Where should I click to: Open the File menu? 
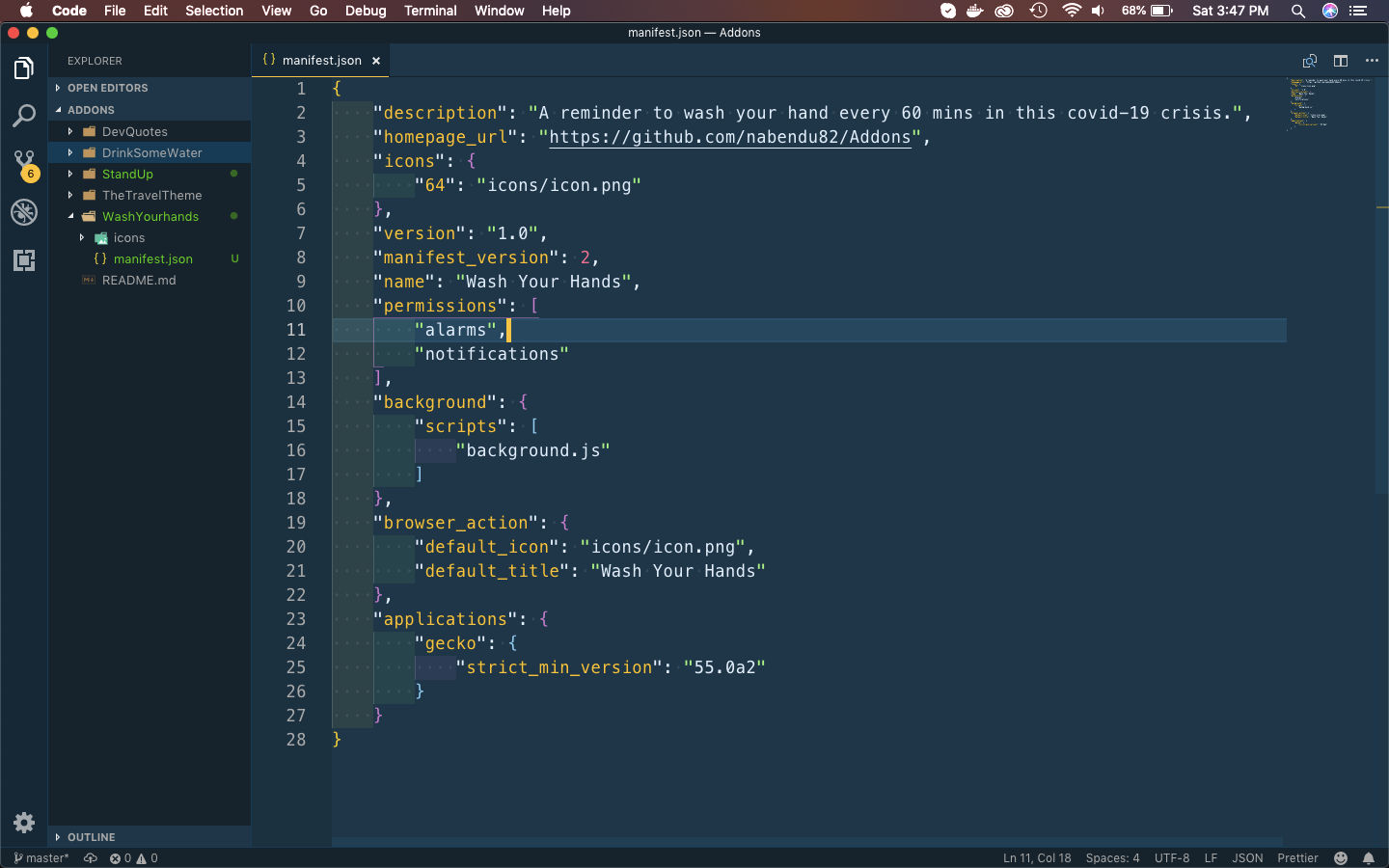115,11
